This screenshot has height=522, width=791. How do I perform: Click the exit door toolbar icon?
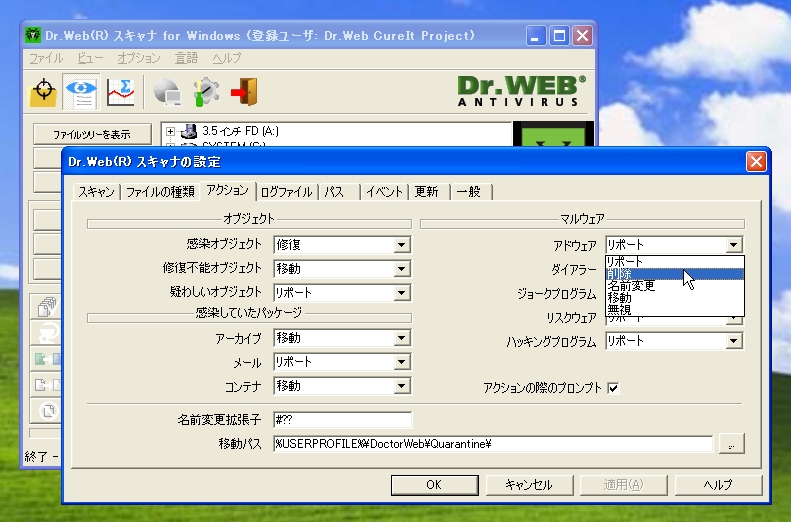[245, 92]
